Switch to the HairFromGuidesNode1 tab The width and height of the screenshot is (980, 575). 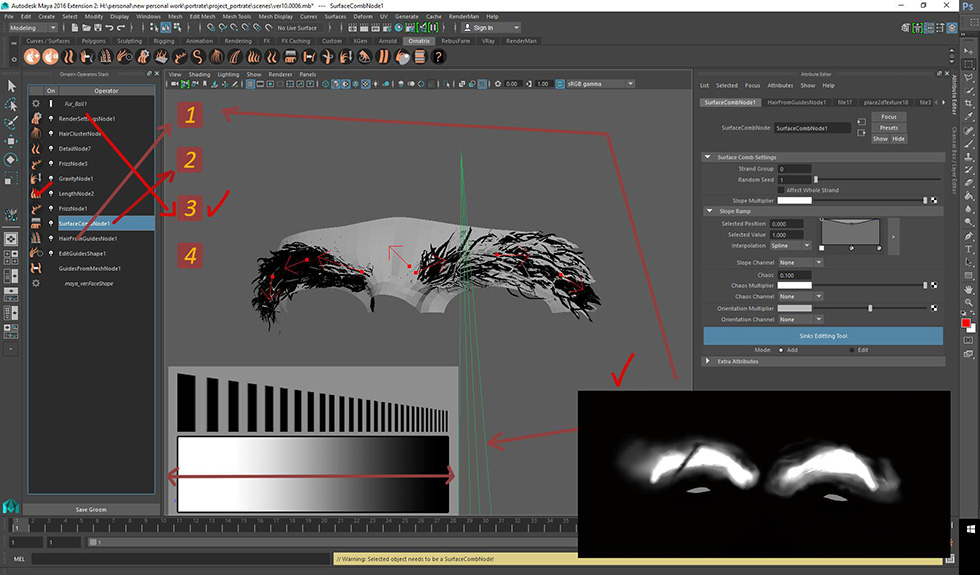(x=797, y=102)
